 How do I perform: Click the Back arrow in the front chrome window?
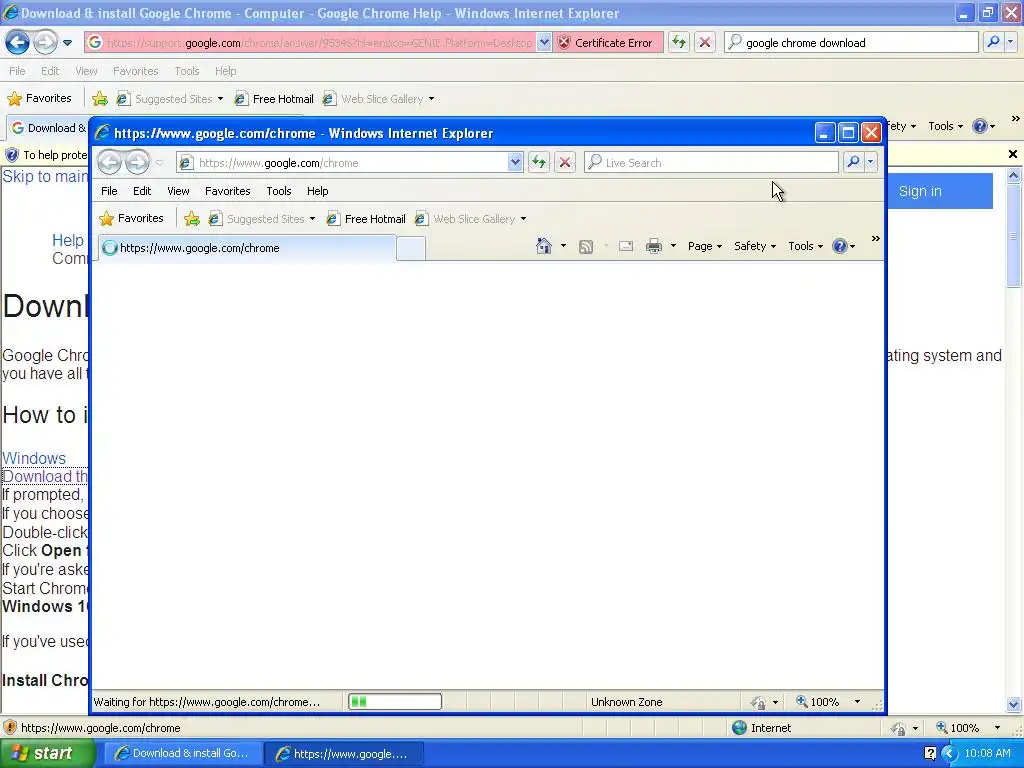click(110, 162)
